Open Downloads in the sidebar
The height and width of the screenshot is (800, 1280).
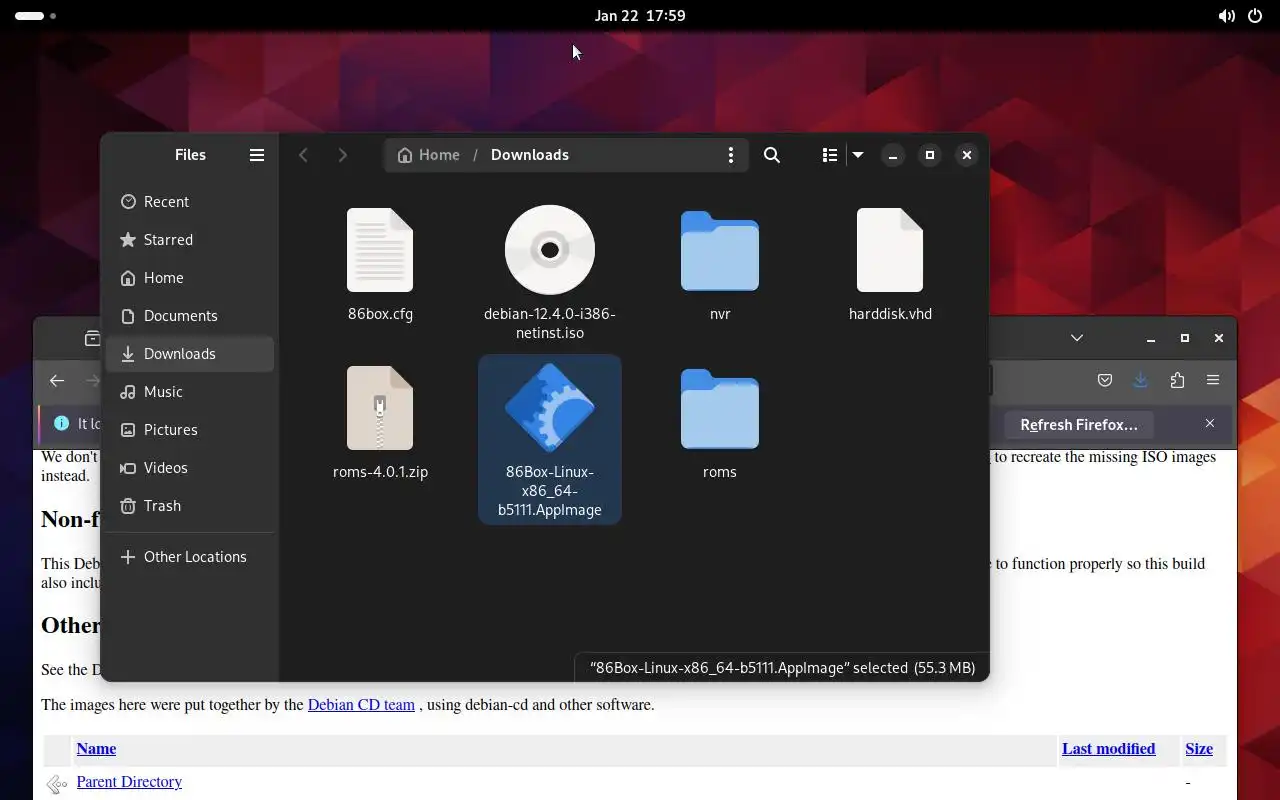pyautogui.click(x=190, y=354)
